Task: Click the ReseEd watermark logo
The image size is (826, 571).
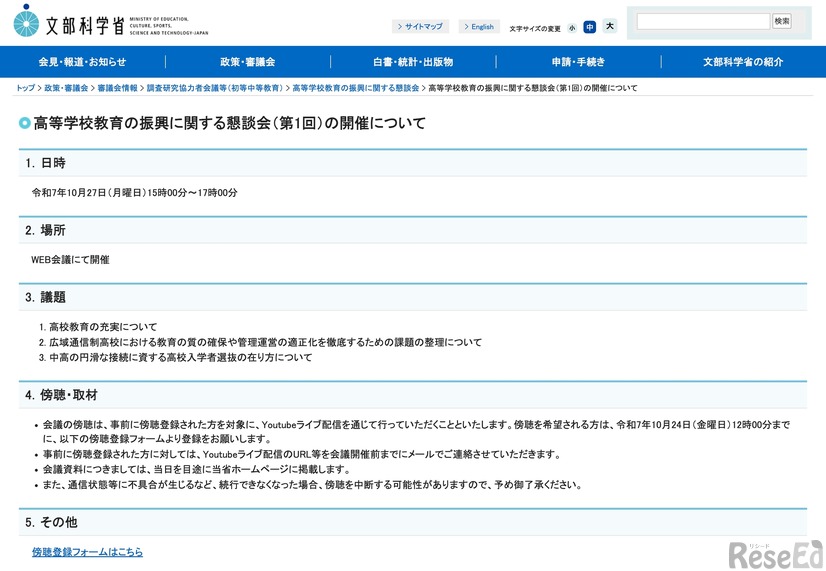Action: tap(775, 553)
